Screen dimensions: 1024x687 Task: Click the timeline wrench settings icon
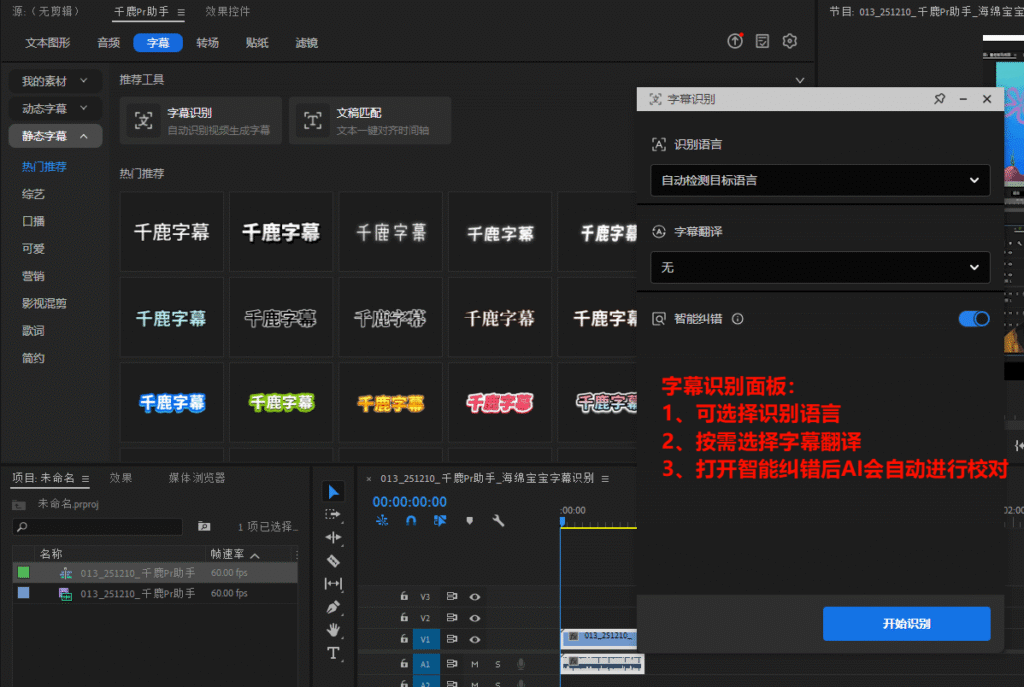click(x=498, y=520)
